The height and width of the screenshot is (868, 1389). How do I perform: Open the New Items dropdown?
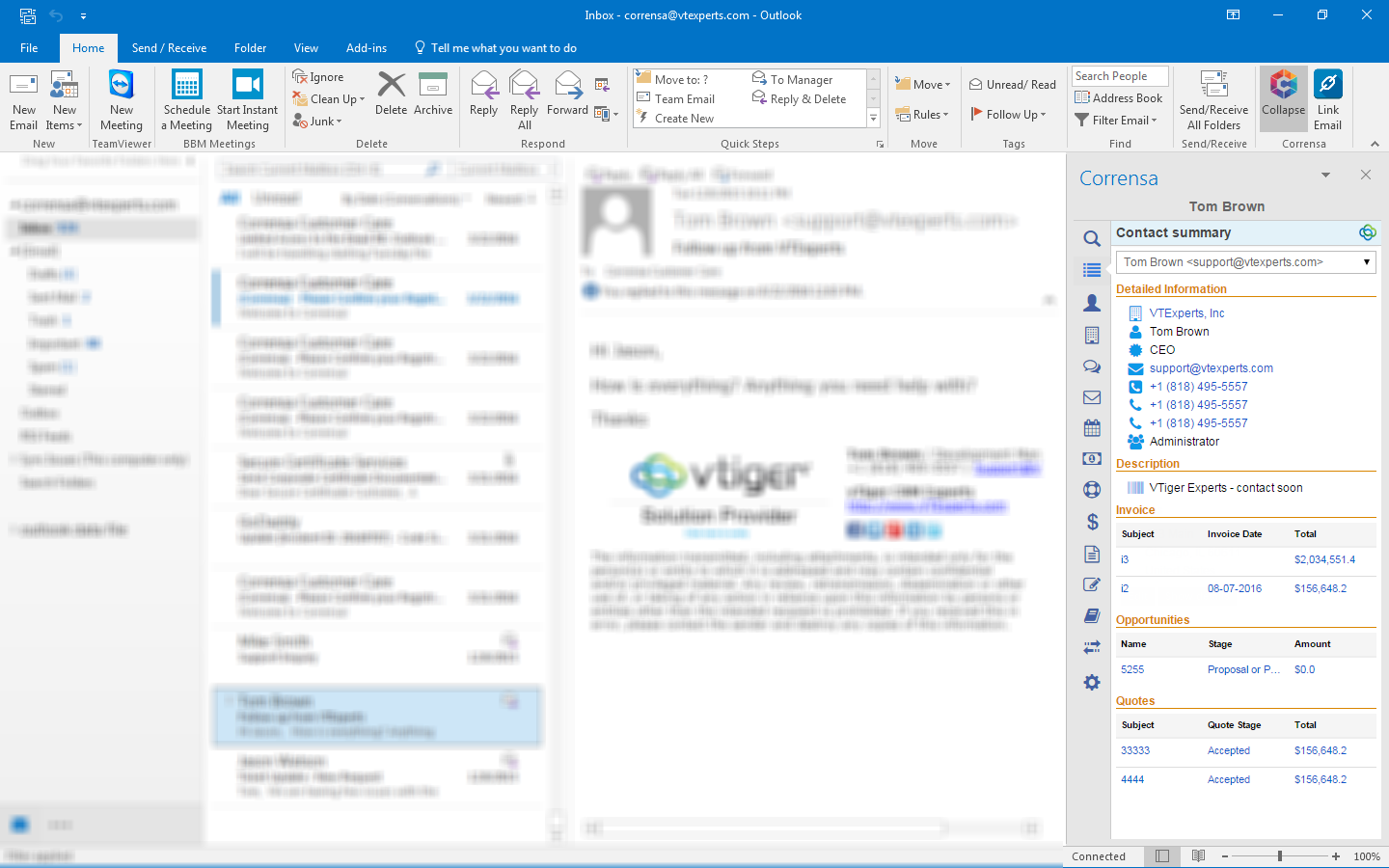(64, 101)
